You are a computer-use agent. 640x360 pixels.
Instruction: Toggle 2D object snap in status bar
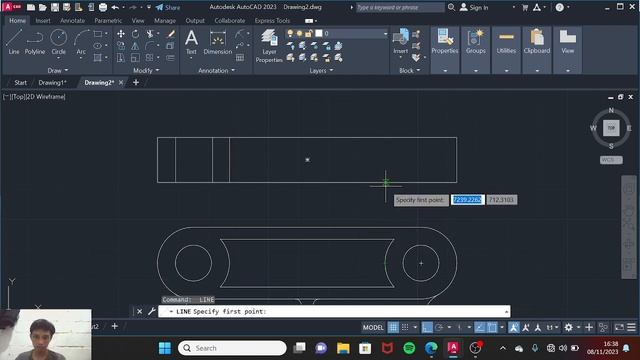click(x=492, y=327)
